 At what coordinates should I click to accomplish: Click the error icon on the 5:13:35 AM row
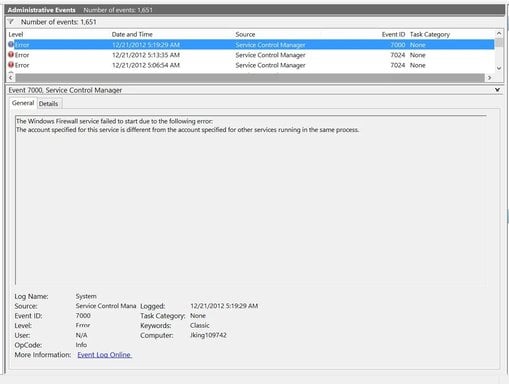[11, 54]
